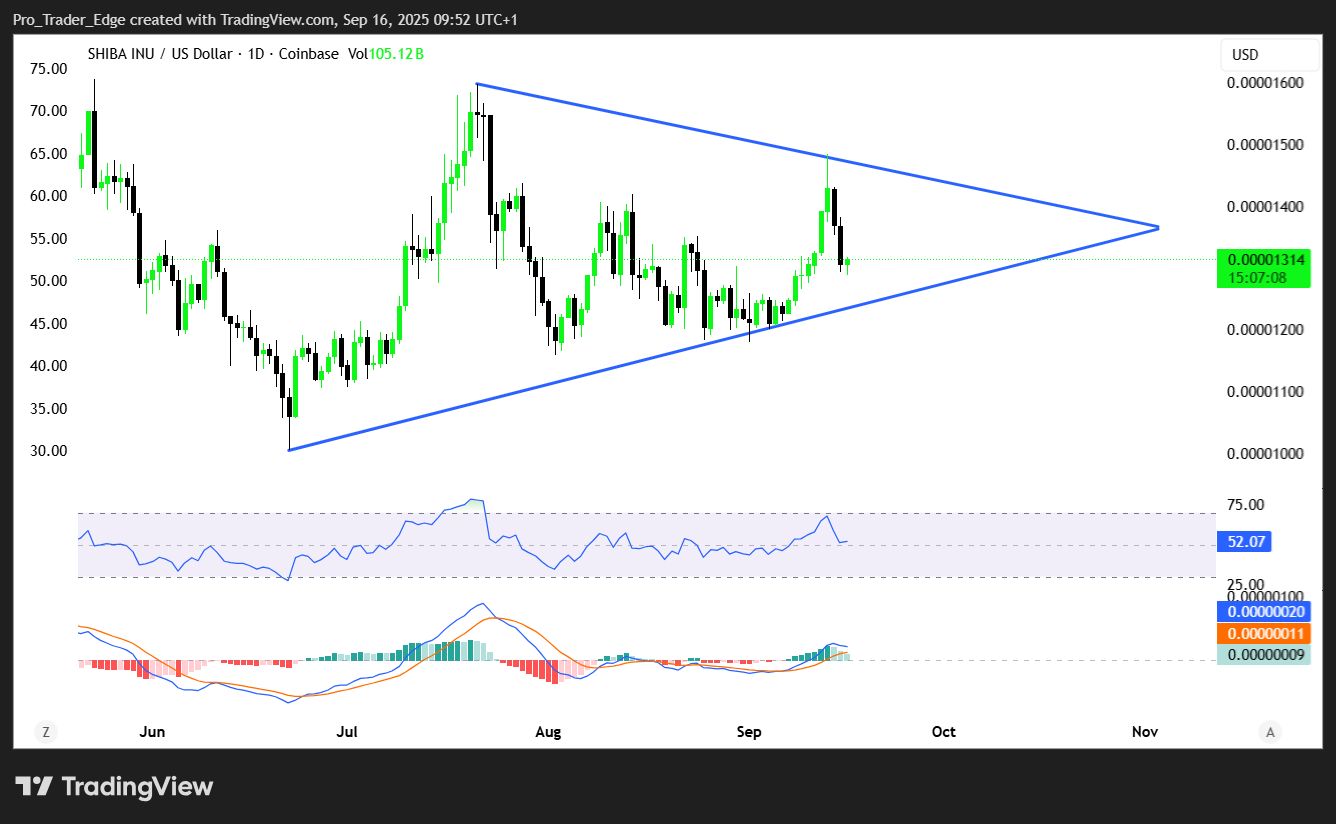Click the A auto-scale button at bottom right

click(1270, 732)
